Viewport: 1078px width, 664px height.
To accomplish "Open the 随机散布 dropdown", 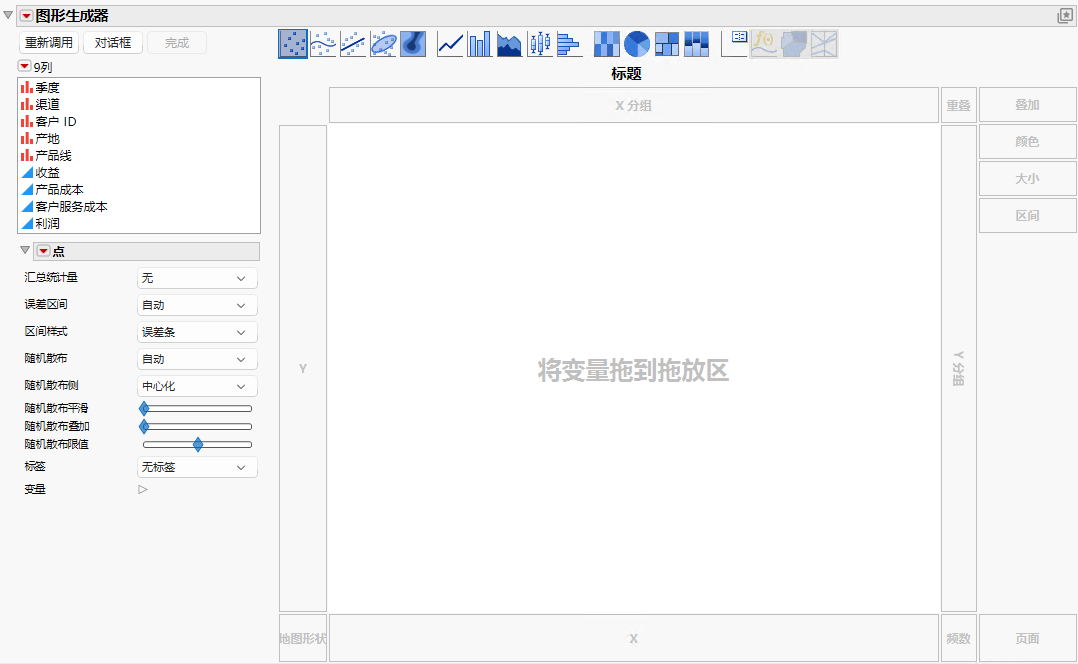I will tap(197, 359).
